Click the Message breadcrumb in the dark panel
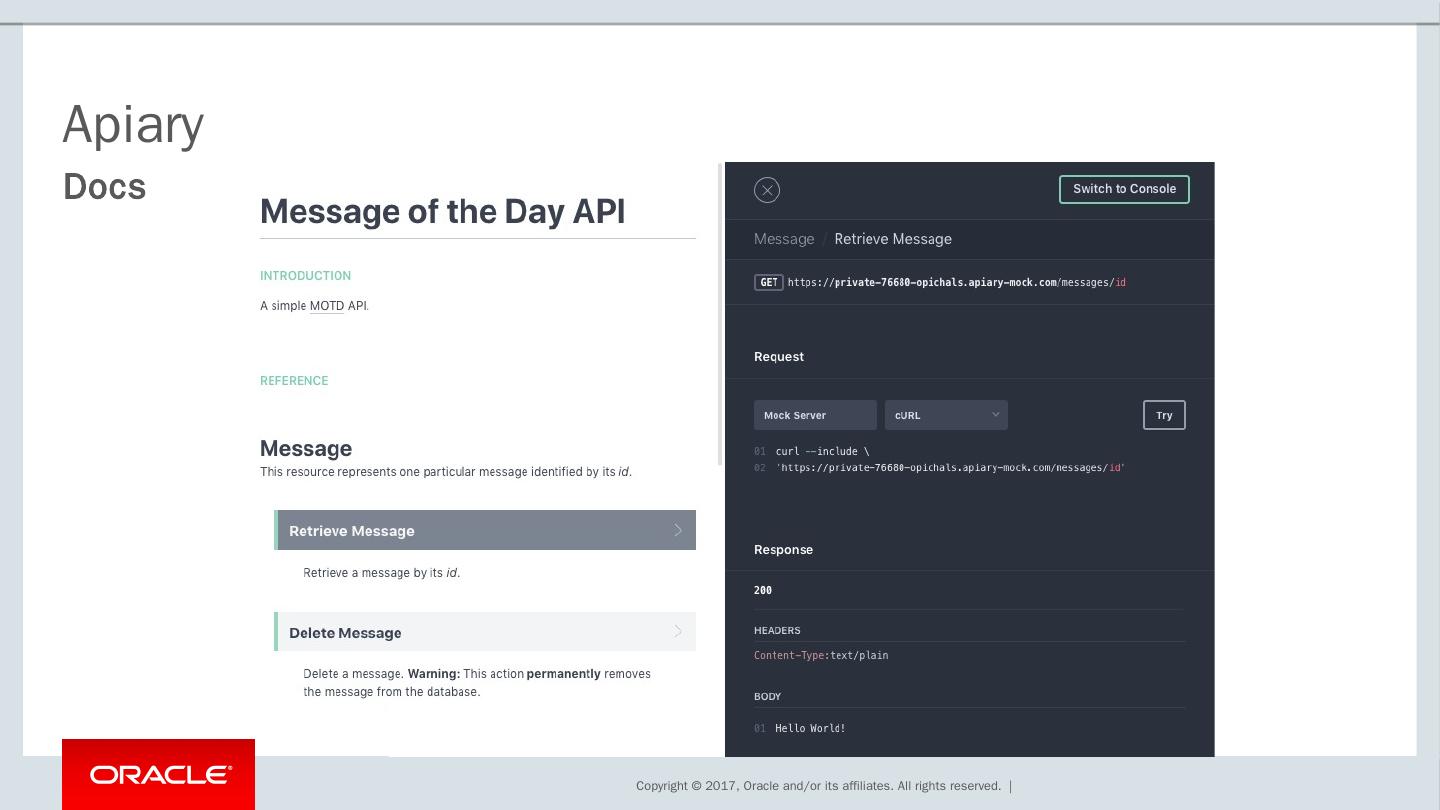Image resolution: width=1440 pixels, height=810 pixels. [784, 239]
